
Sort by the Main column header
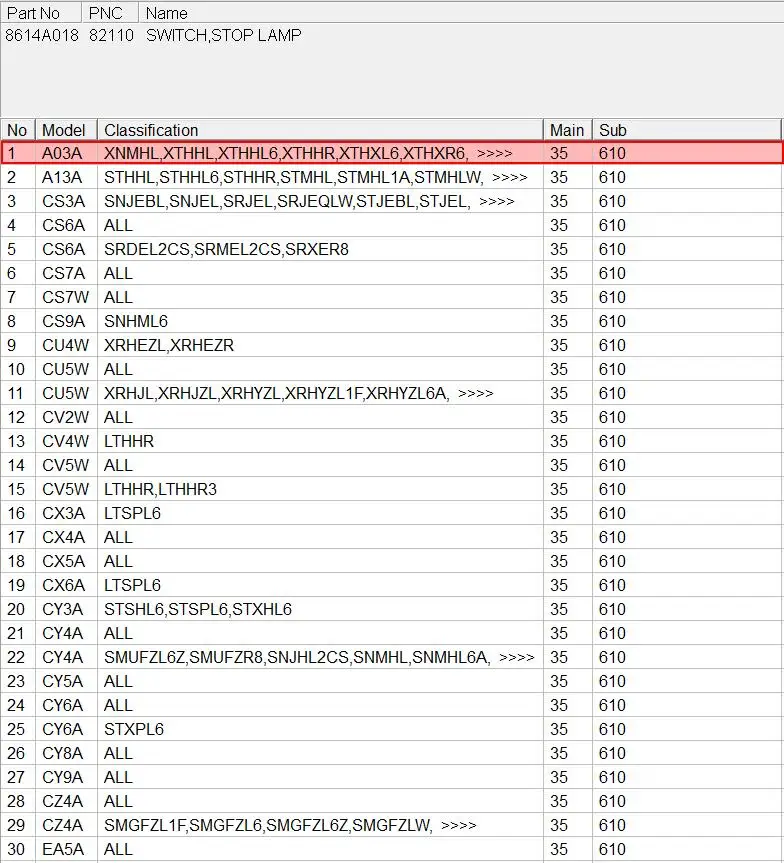568,130
